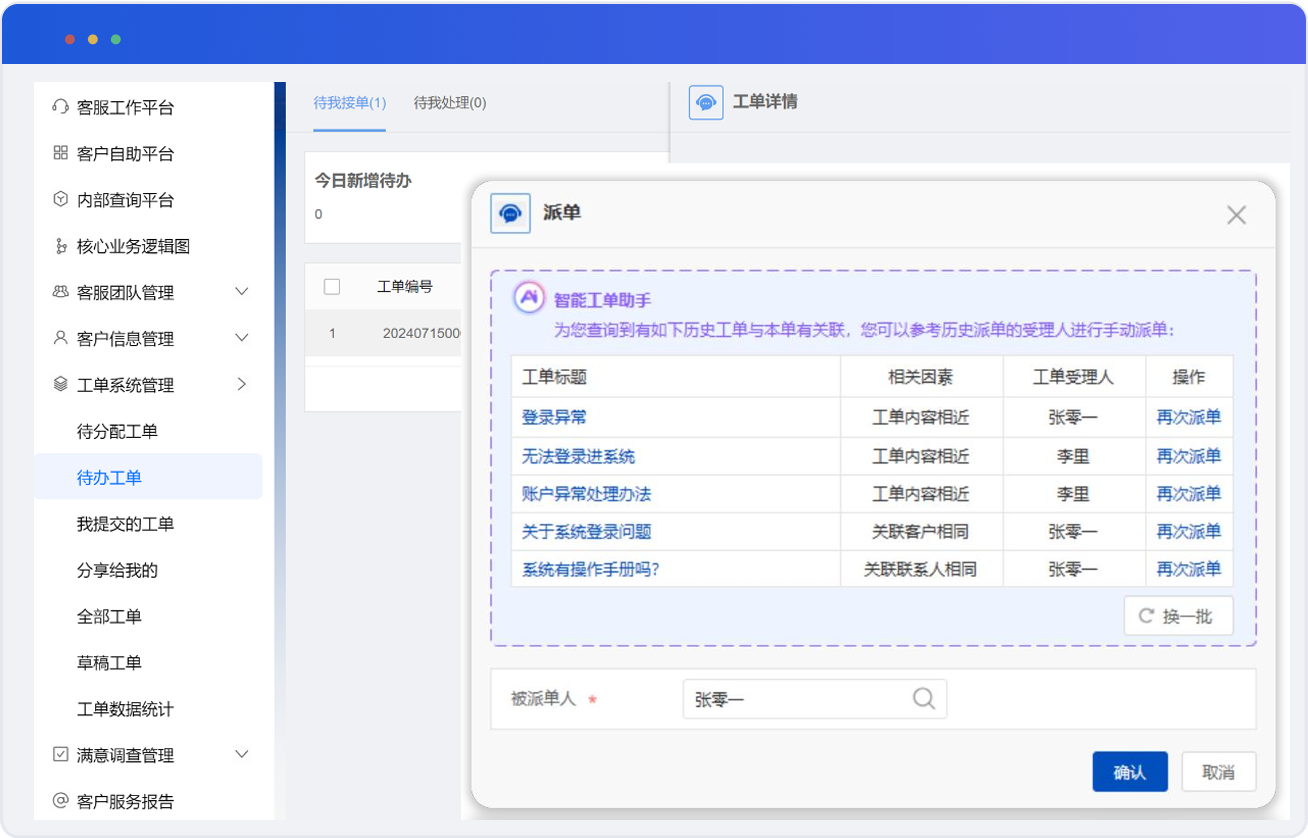Click the branch icon beside 核心业务逻辑图

(x=60, y=246)
